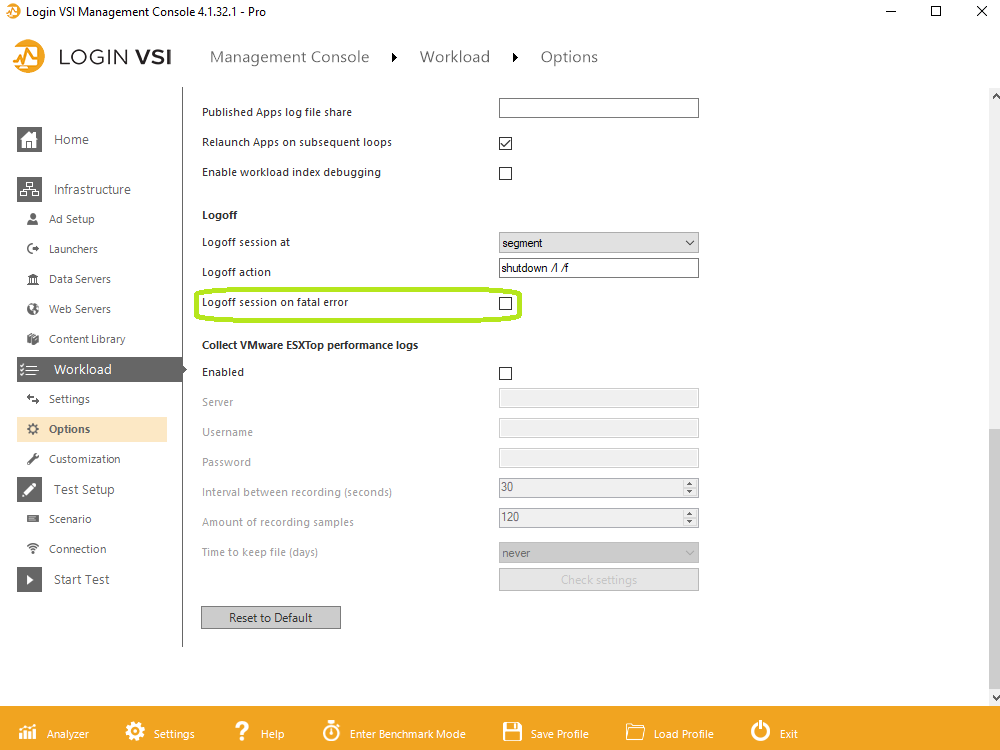Click the Home house icon
The width and height of the screenshot is (1000, 750).
point(29,140)
